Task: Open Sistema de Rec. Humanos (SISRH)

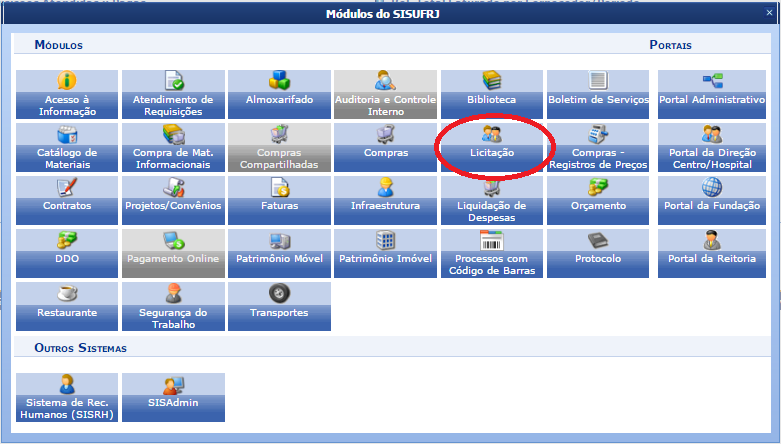Action: pyautogui.click(x=67, y=397)
